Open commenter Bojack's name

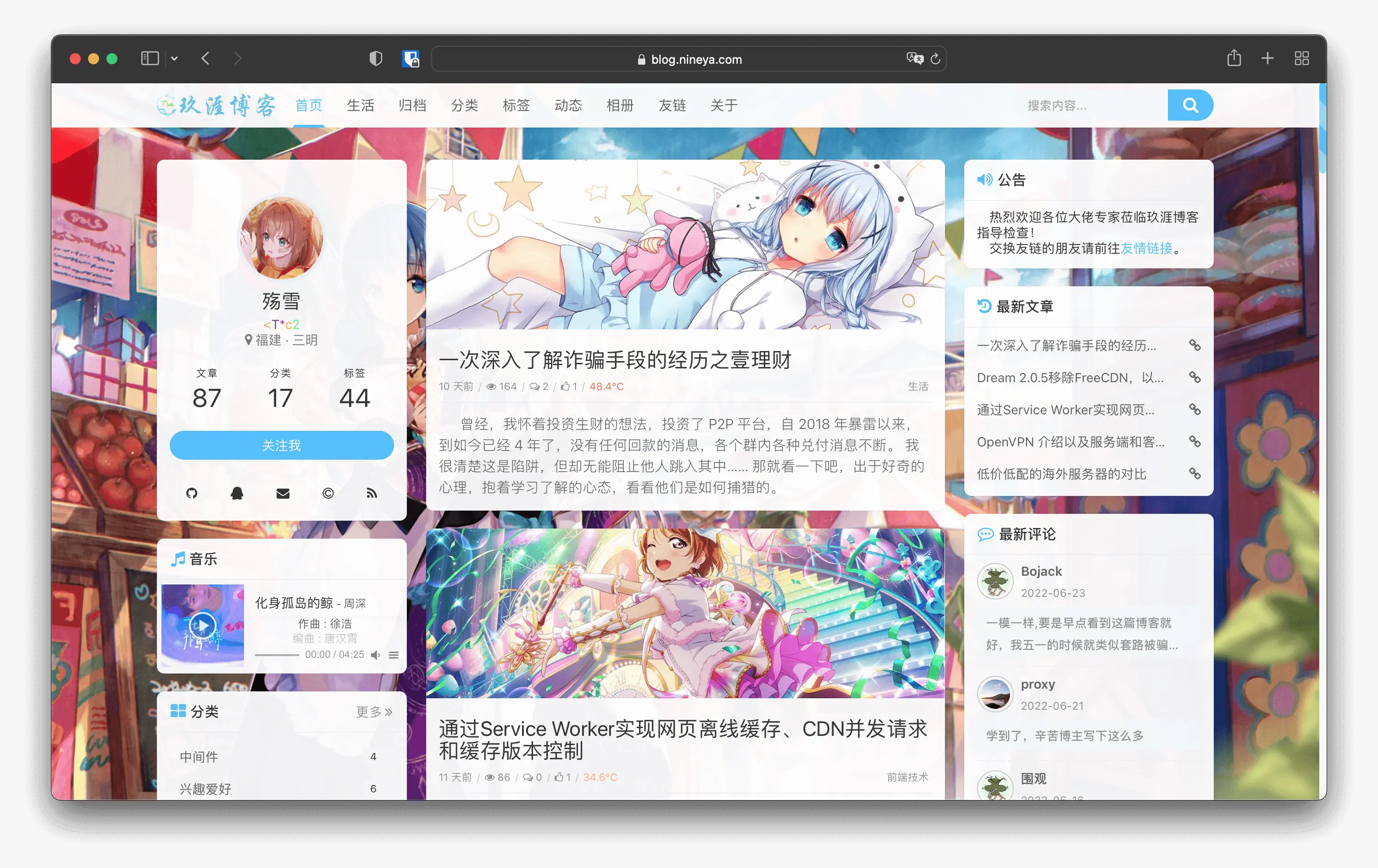click(1041, 571)
